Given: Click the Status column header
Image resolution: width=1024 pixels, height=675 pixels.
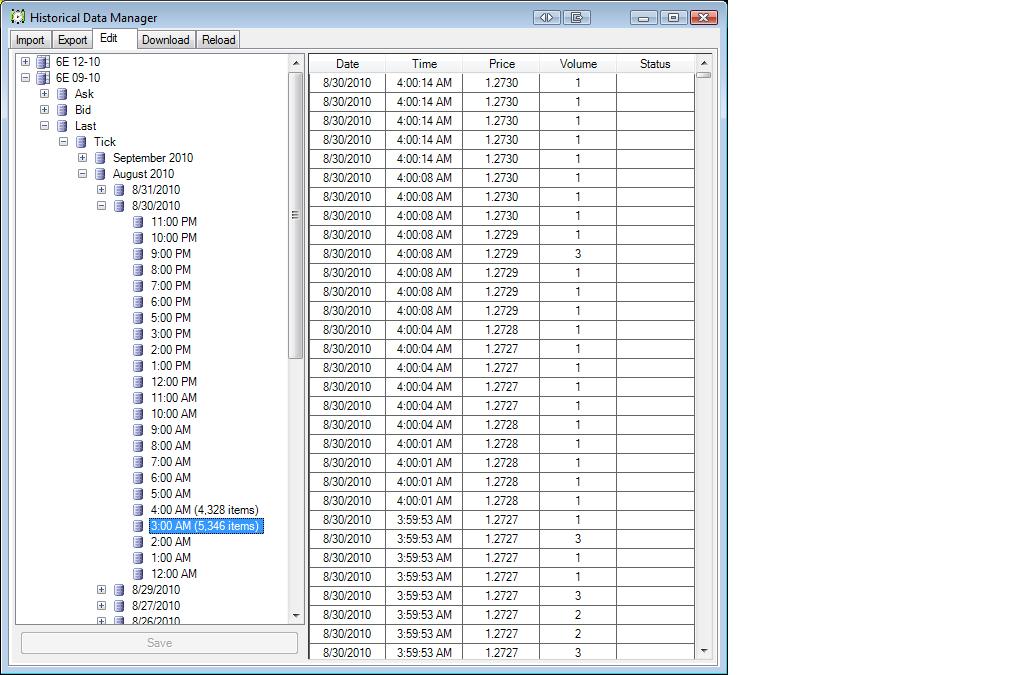Looking at the screenshot, I should tap(655, 64).
